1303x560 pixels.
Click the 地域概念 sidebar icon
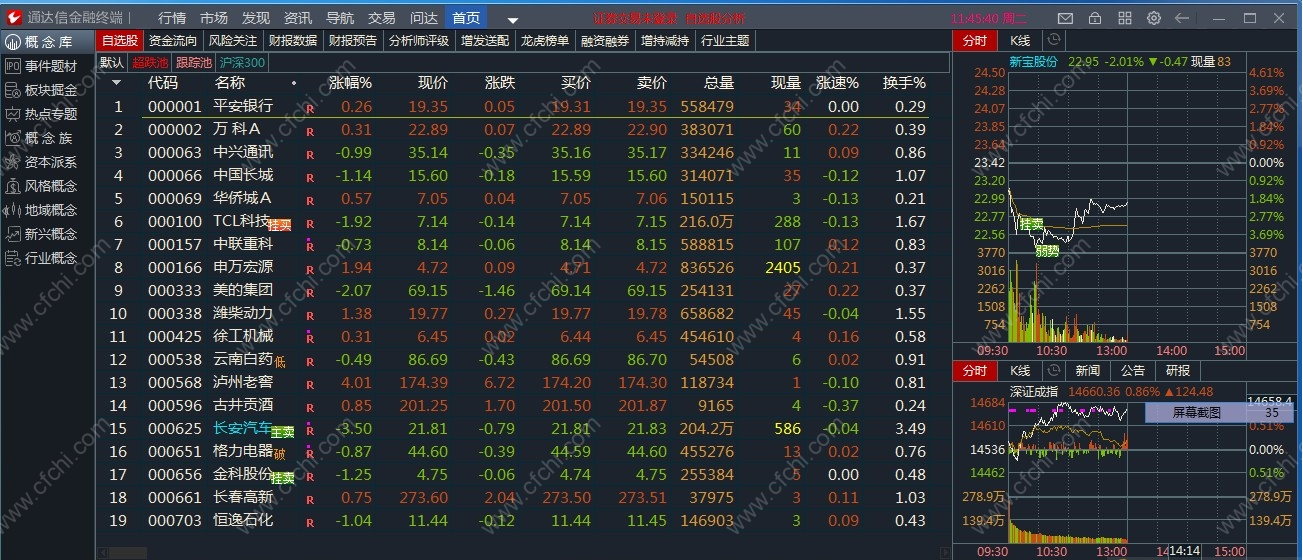(x=13, y=210)
